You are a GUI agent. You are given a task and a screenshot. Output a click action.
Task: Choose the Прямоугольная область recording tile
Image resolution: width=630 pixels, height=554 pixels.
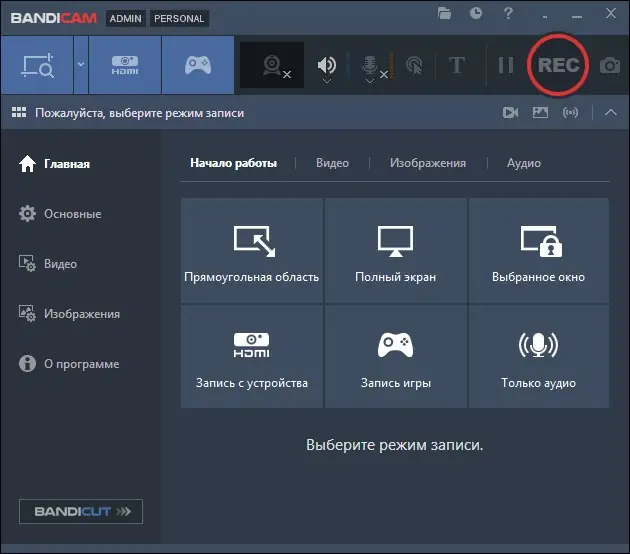click(x=252, y=250)
